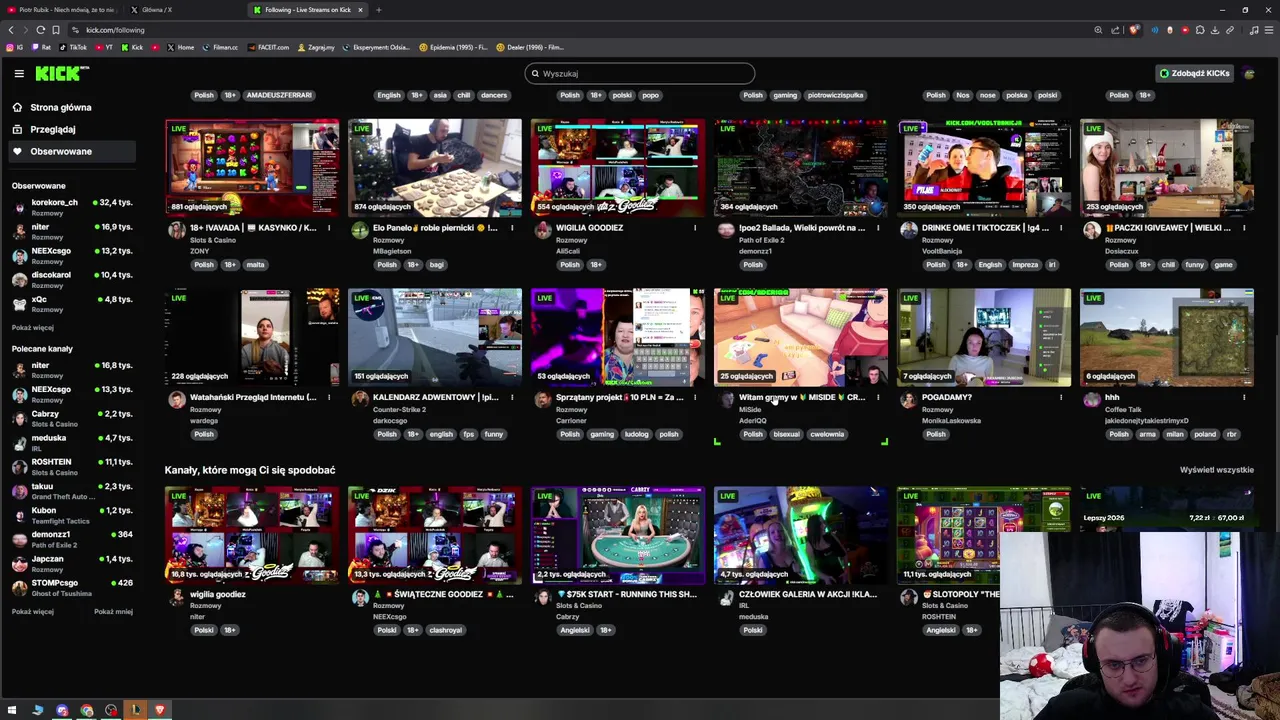Open the hhh Coffee Talk stream thumbnail
Screen dimensions: 1280x720
1167,337
